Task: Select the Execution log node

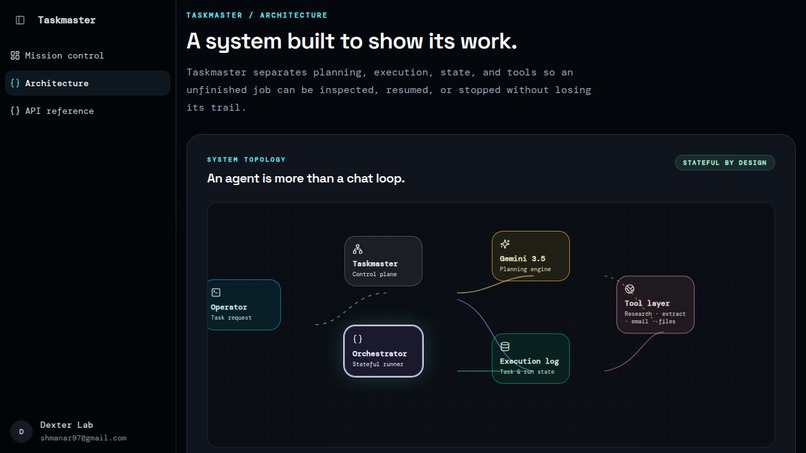Action: click(530, 358)
